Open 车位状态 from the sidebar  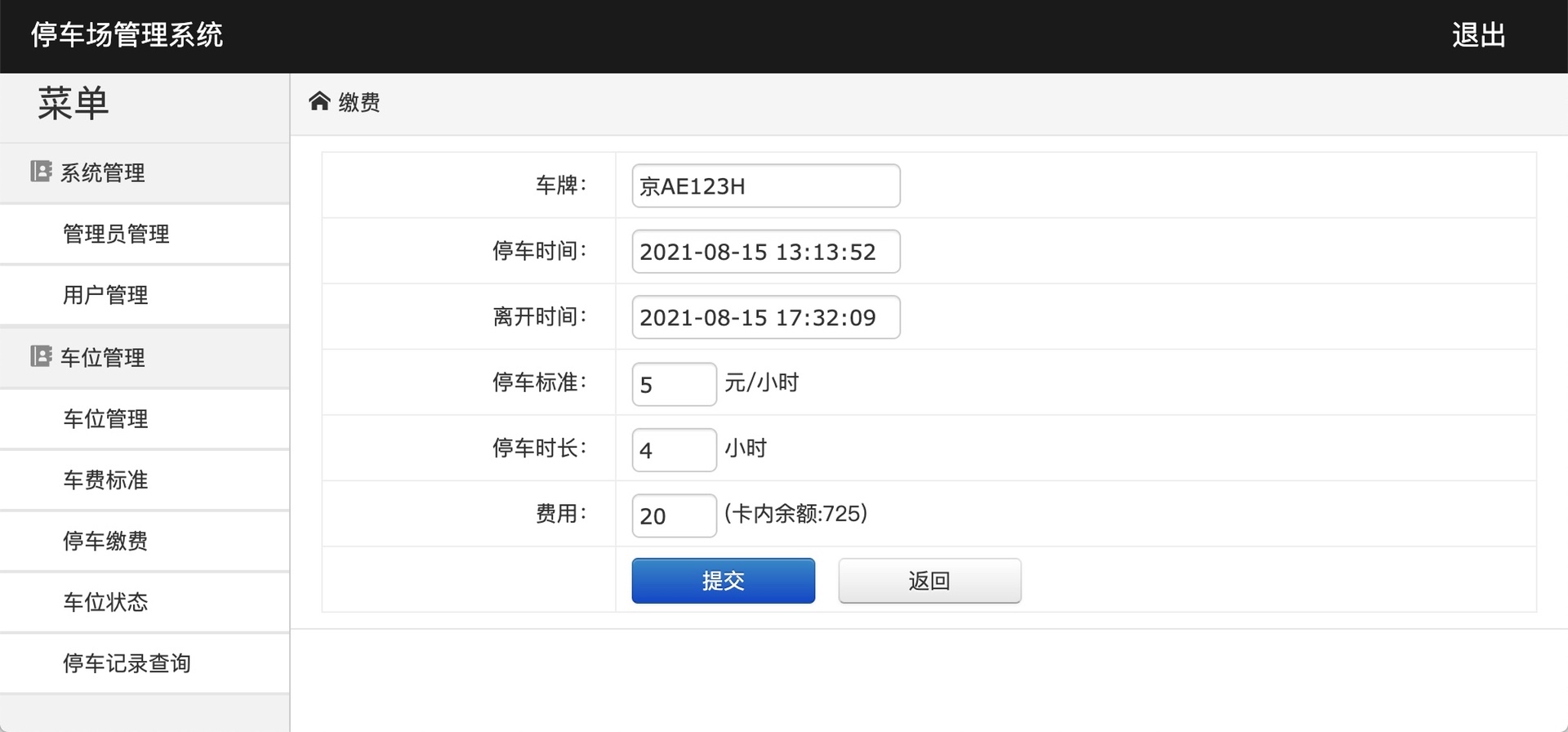point(105,602)
